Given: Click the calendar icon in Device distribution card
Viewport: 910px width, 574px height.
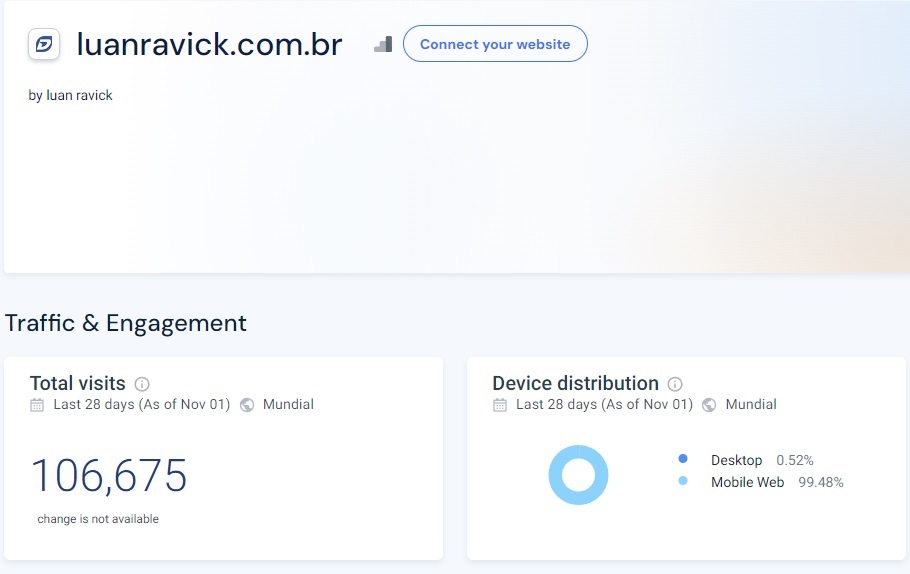Looking at the screenshot, I should click(500, 405).
